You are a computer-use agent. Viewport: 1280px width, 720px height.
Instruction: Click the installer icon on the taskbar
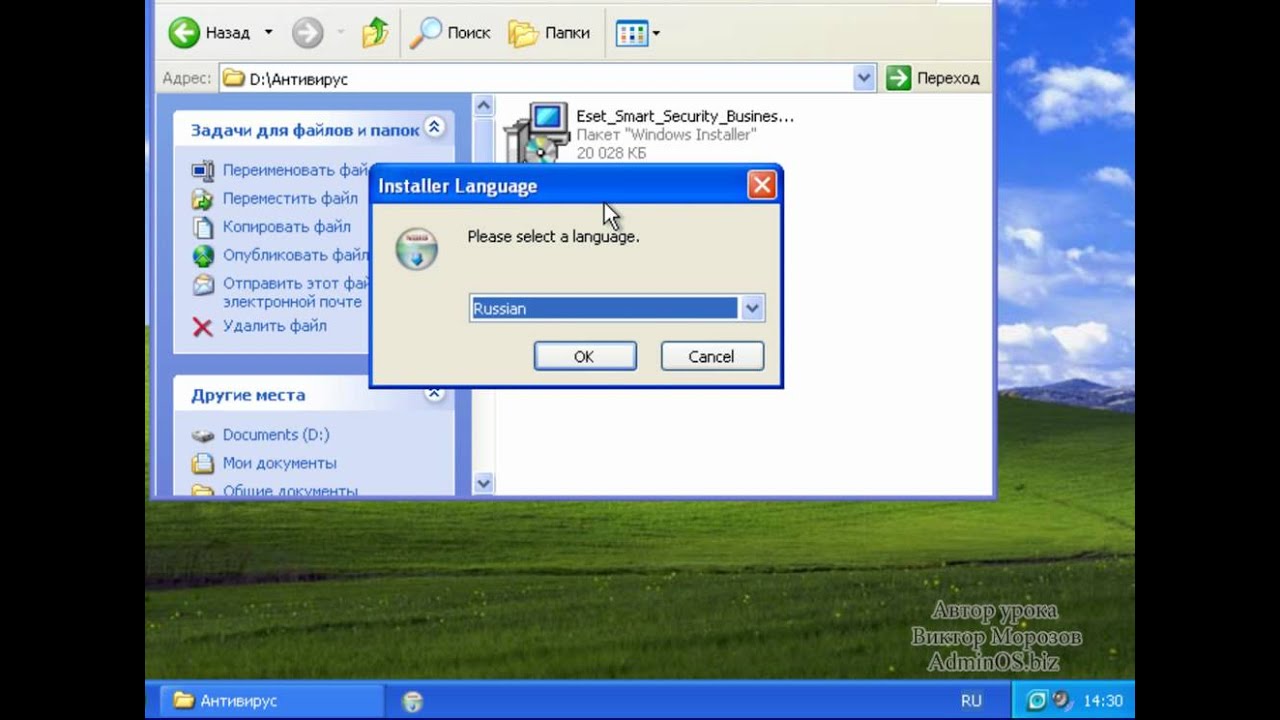click(x=413, y=701)
